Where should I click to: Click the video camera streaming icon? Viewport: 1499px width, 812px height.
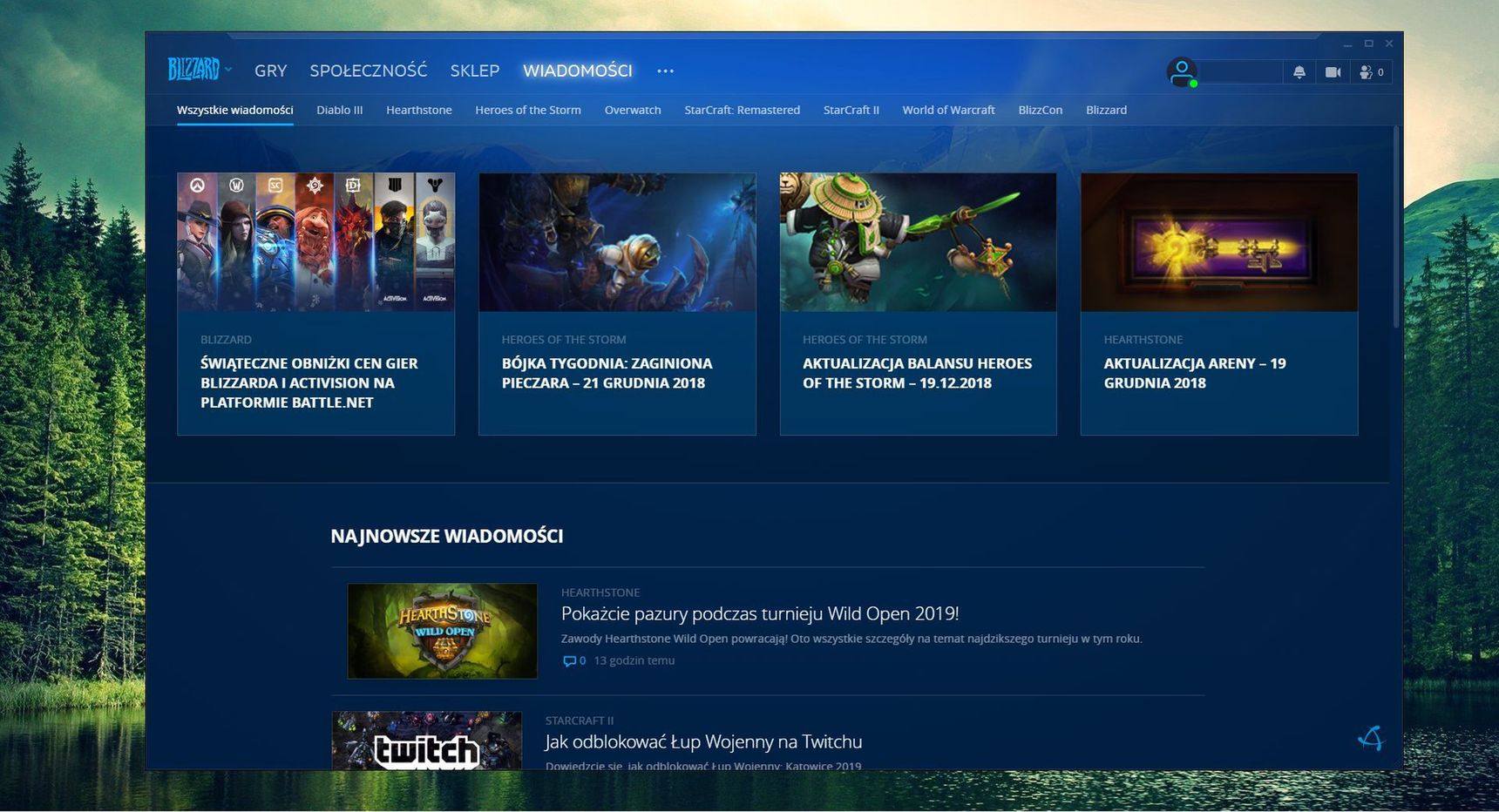(1333, 72)
